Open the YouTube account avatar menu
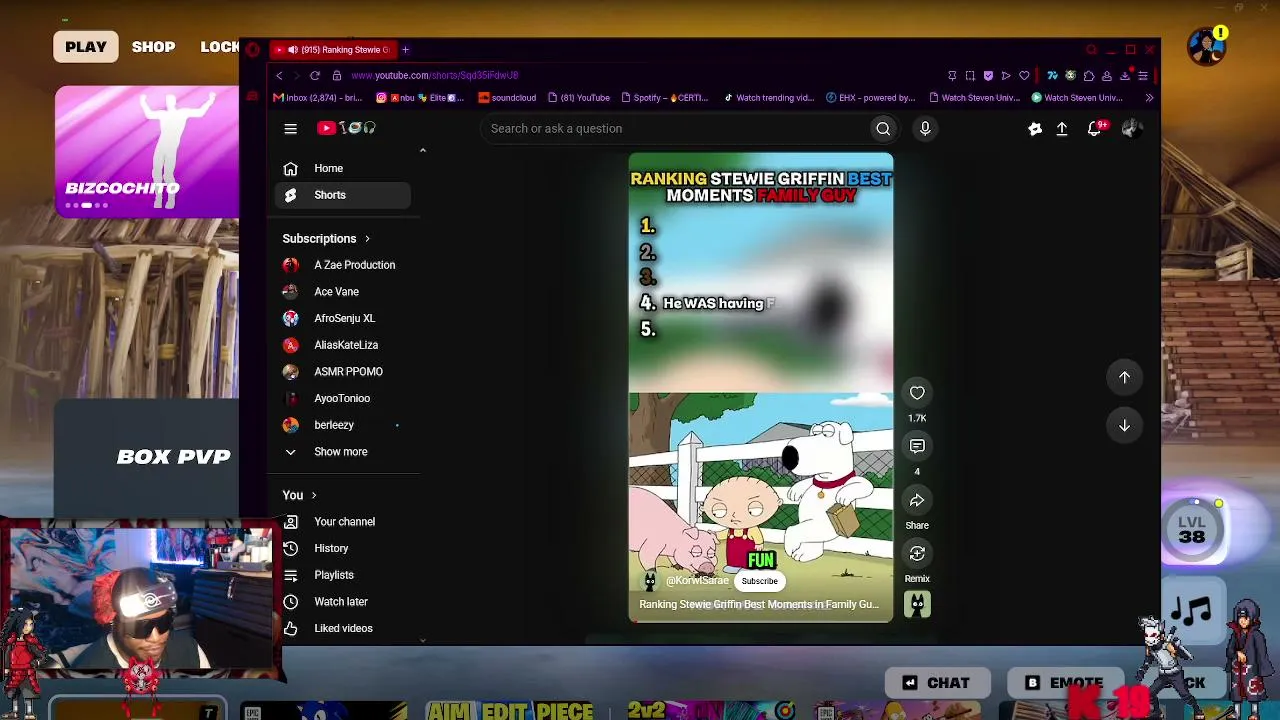The height and width of the screenshot is (720, 1280). point(1132,128)
